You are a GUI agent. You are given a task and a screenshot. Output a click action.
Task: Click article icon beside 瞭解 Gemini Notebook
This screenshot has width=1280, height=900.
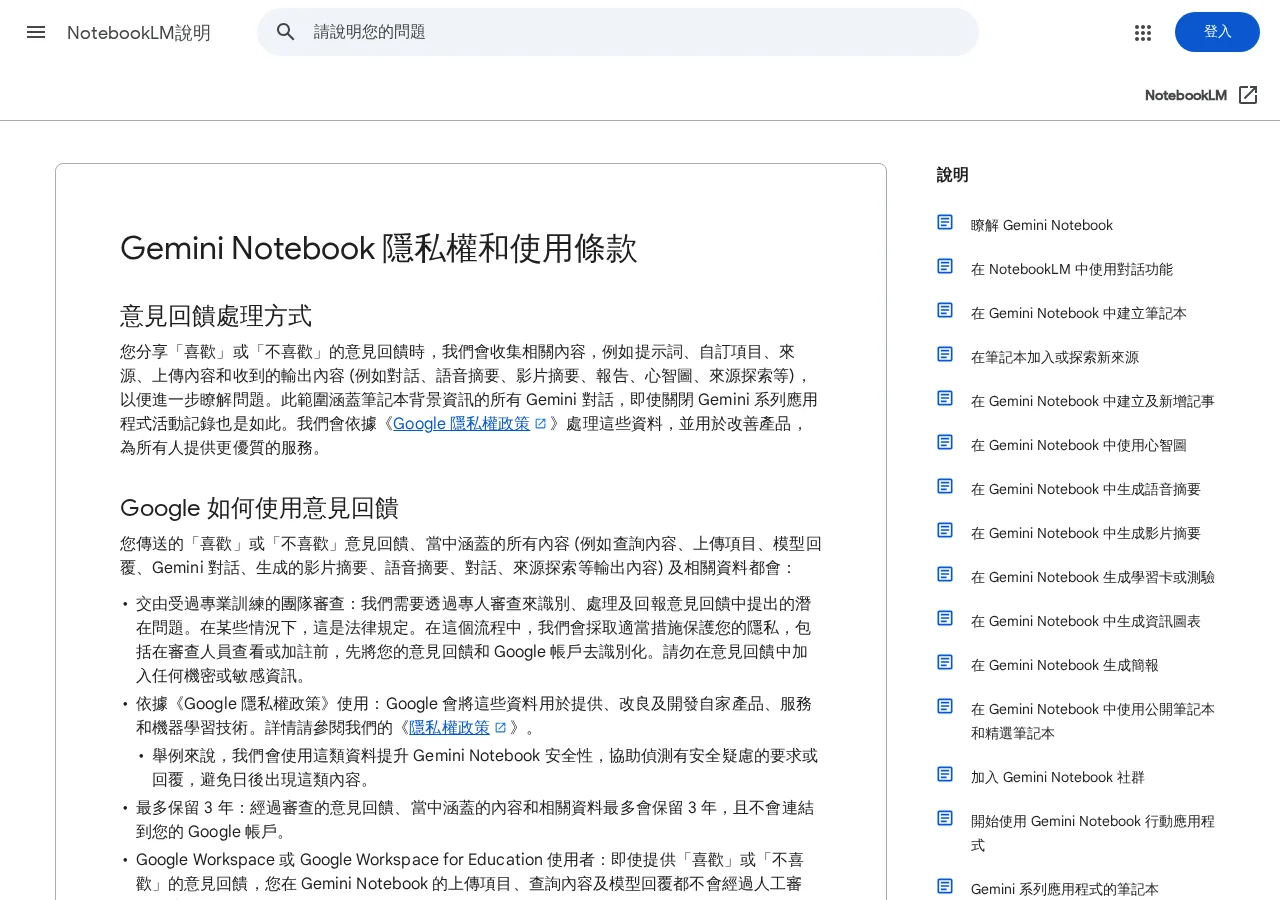945,222
